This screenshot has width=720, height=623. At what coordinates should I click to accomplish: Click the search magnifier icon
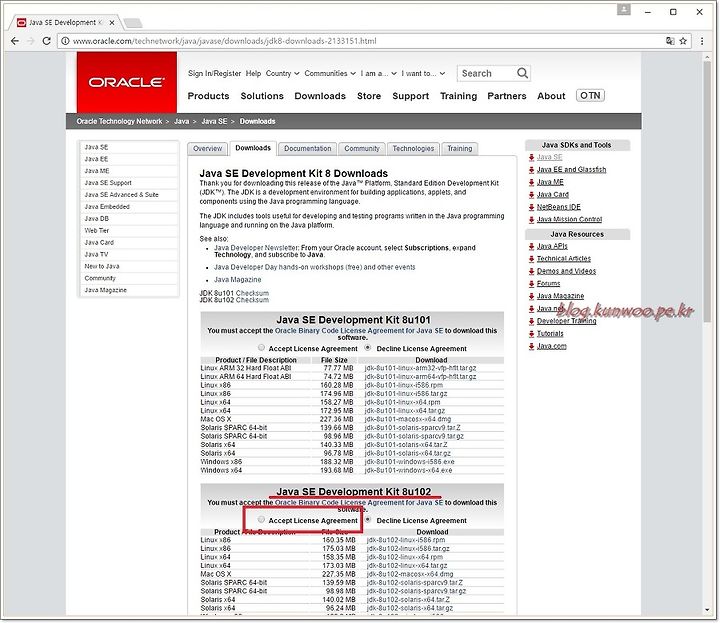click(522, 73)
